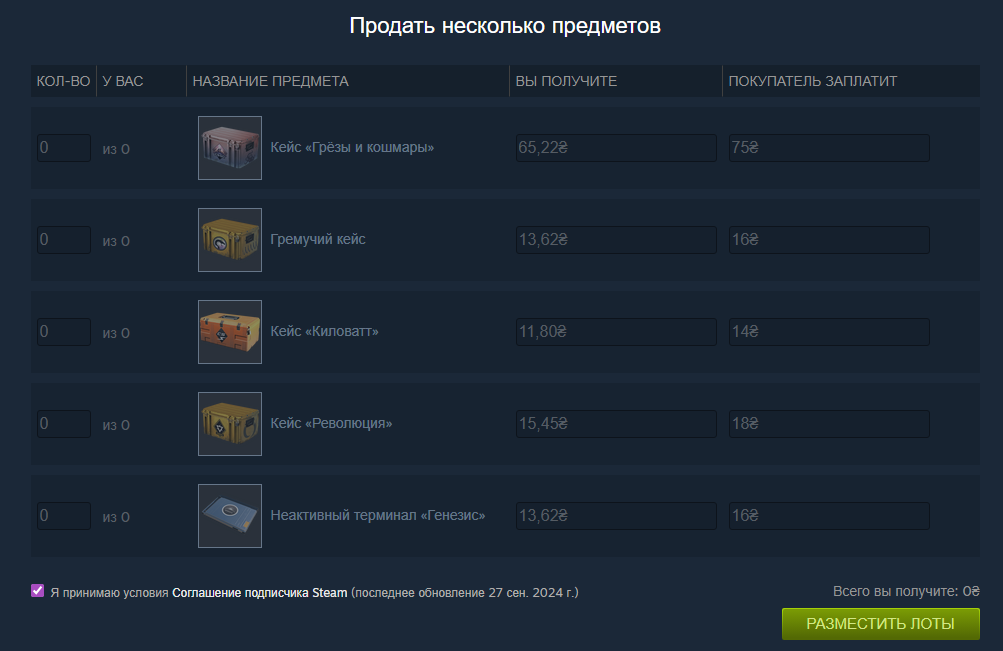This screenshot has width=1003, height=651.
Task: Focus quantity field for Гремучий кейс
Action: tap(64, 240)
